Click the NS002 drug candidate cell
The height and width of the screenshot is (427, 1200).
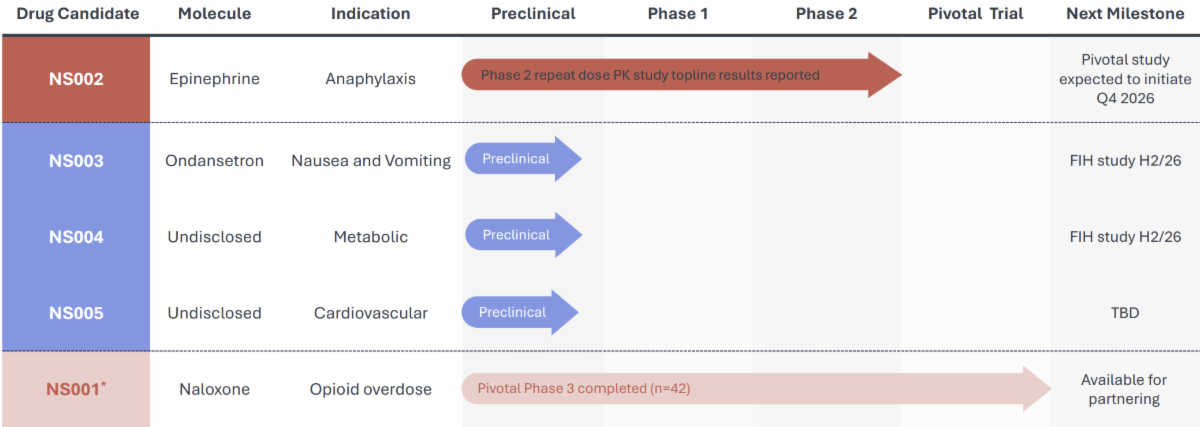pyautogui.click(x=76, y=79)
